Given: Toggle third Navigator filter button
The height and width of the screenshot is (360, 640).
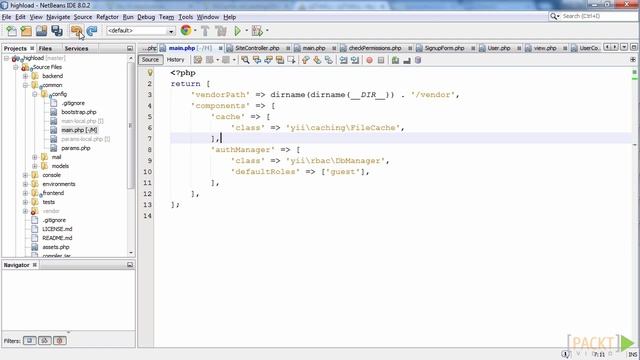Looking at the screenshot, I should click(60, 340).
